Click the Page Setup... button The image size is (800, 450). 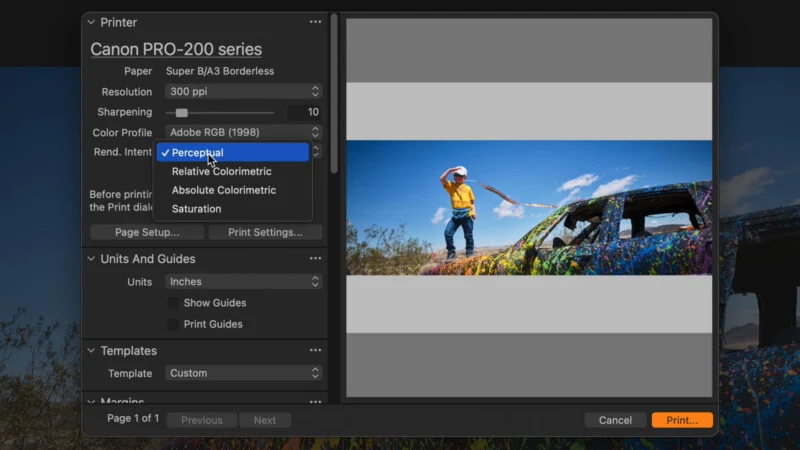147,232
